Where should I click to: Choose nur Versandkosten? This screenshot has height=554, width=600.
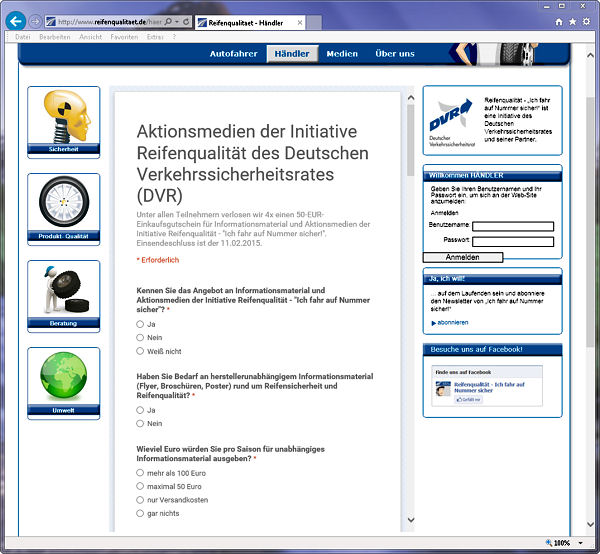[140, 500]
